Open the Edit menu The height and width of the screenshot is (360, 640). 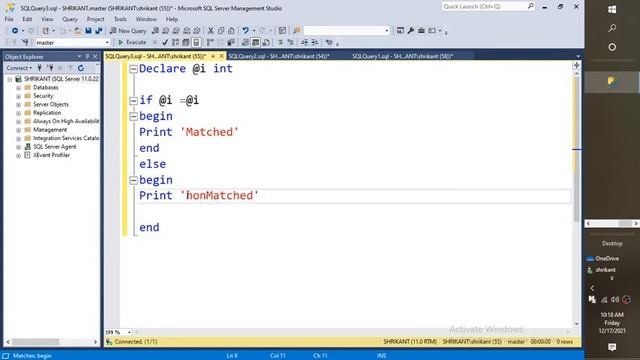coord(27,19)
